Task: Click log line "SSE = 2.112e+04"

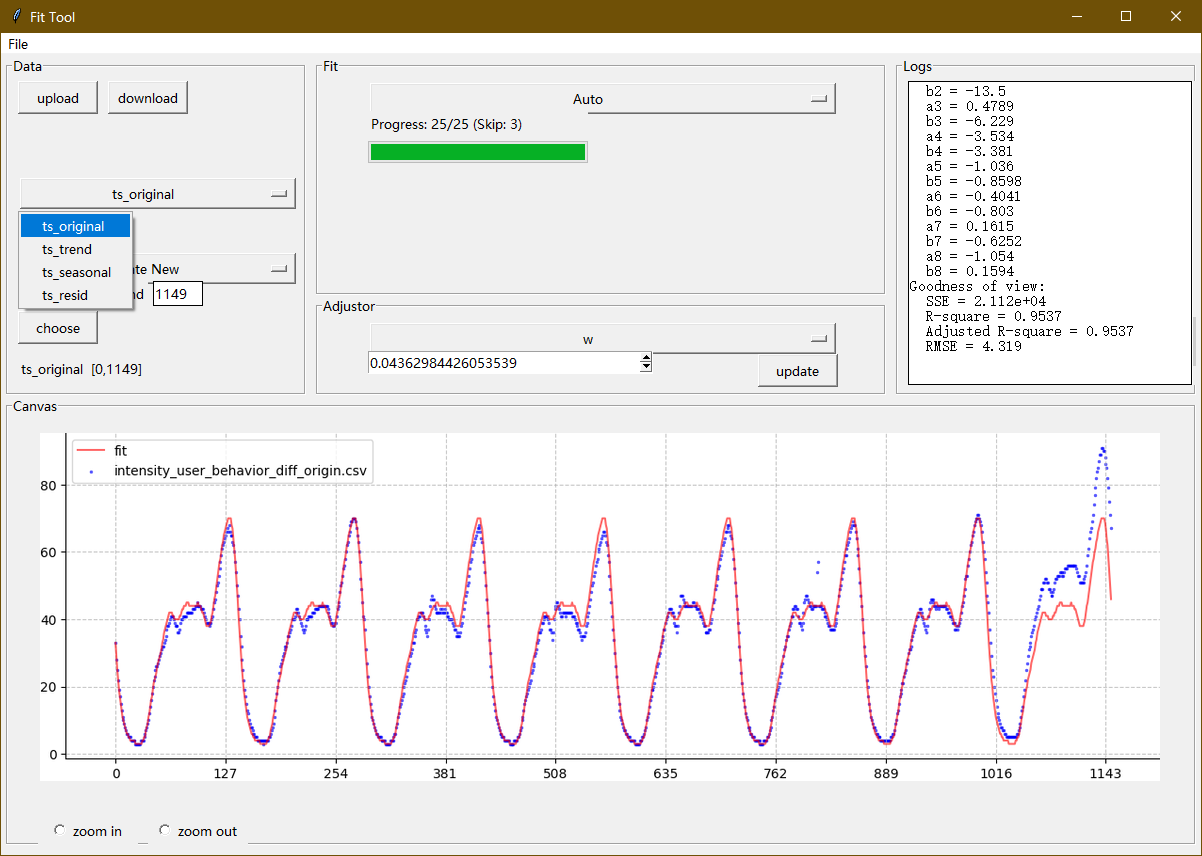Action: click(984, 301)
